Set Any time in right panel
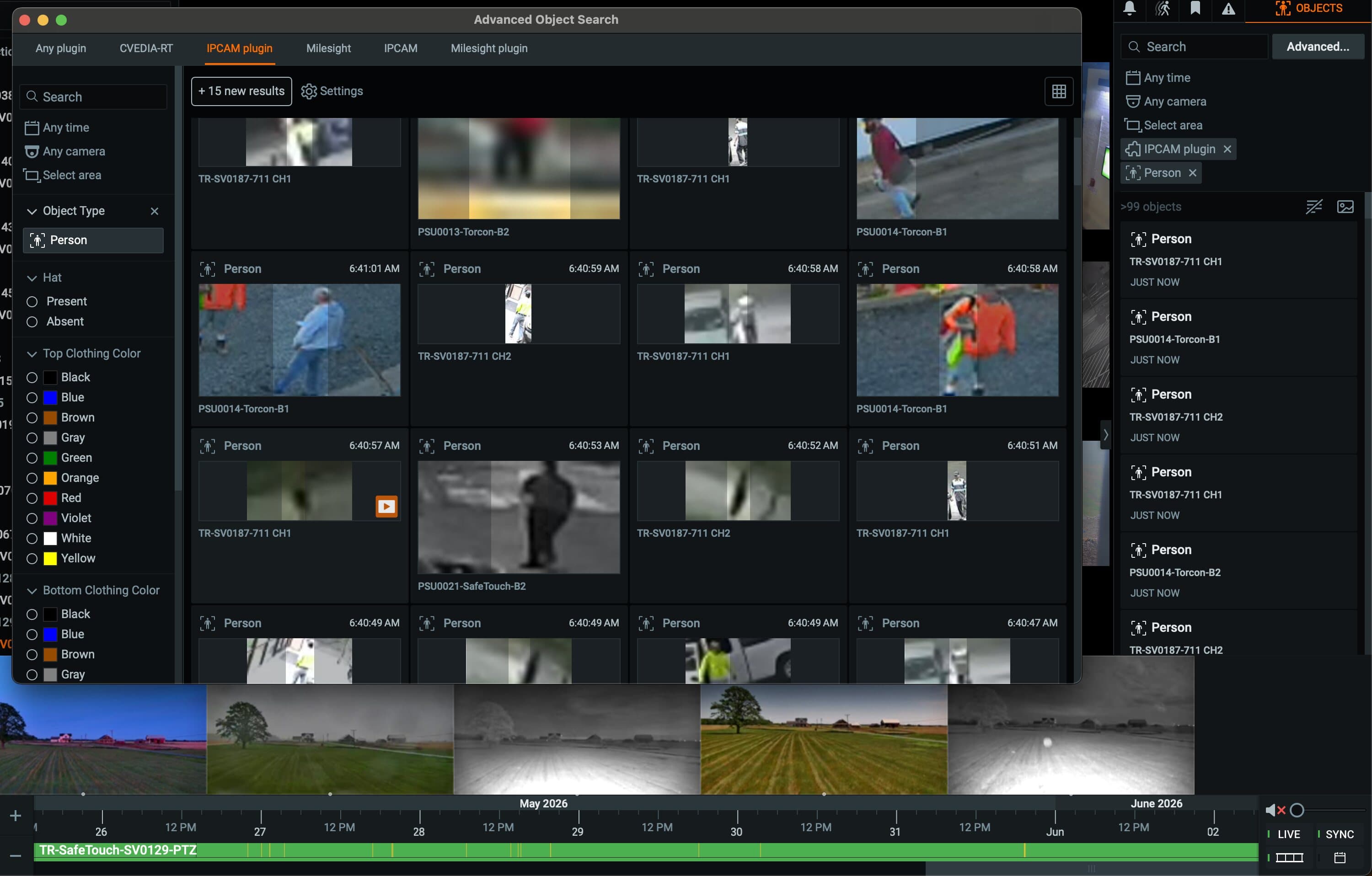 [x=1158, y=78]
